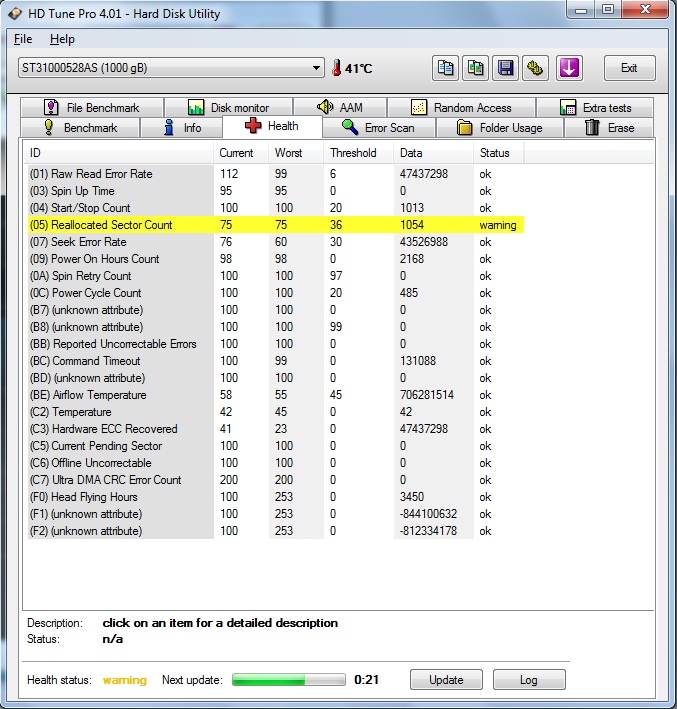Switch to the Erase tab
The image size is (677, 709).
coord(609,128)
